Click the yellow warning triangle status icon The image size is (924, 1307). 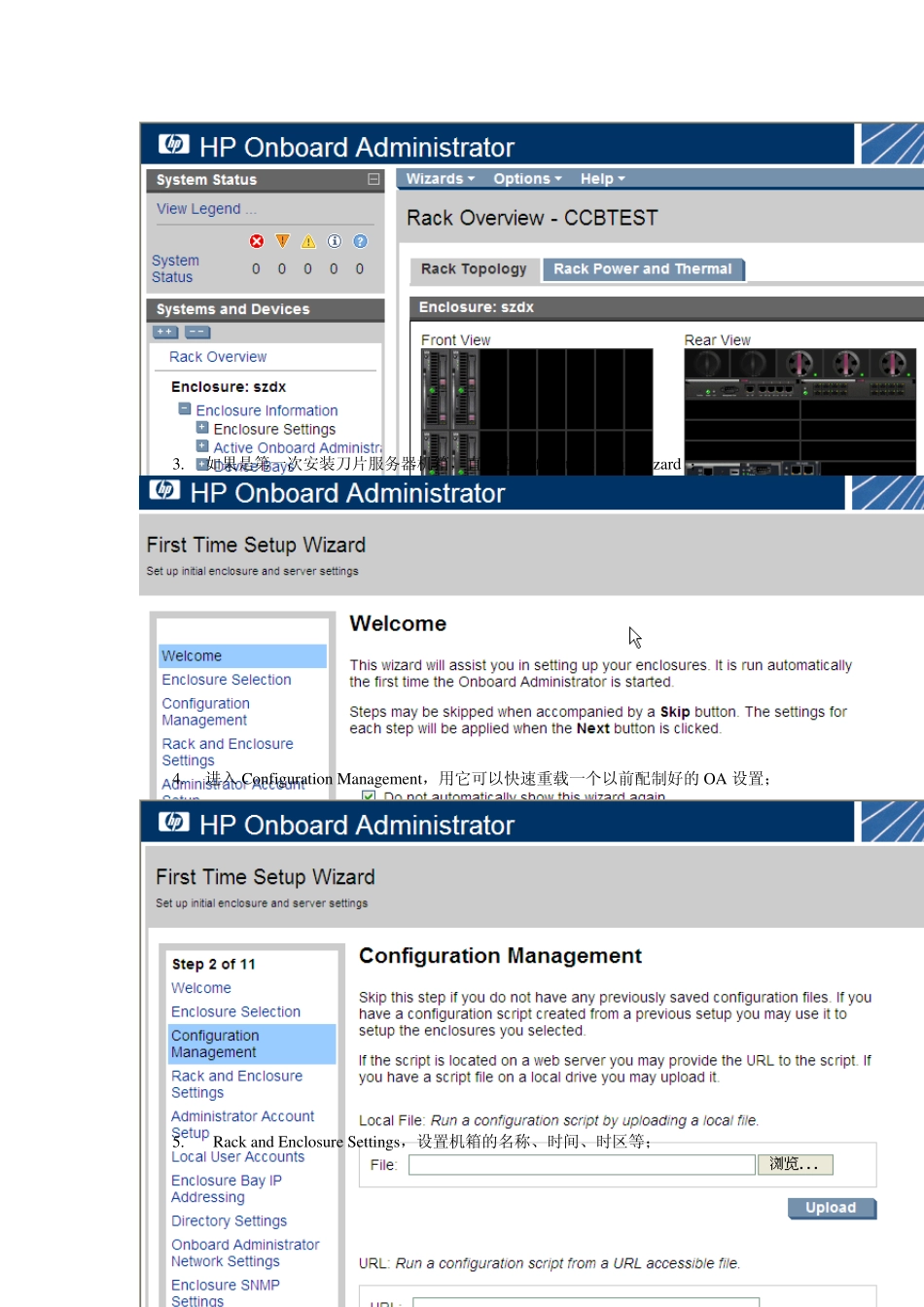308,241
